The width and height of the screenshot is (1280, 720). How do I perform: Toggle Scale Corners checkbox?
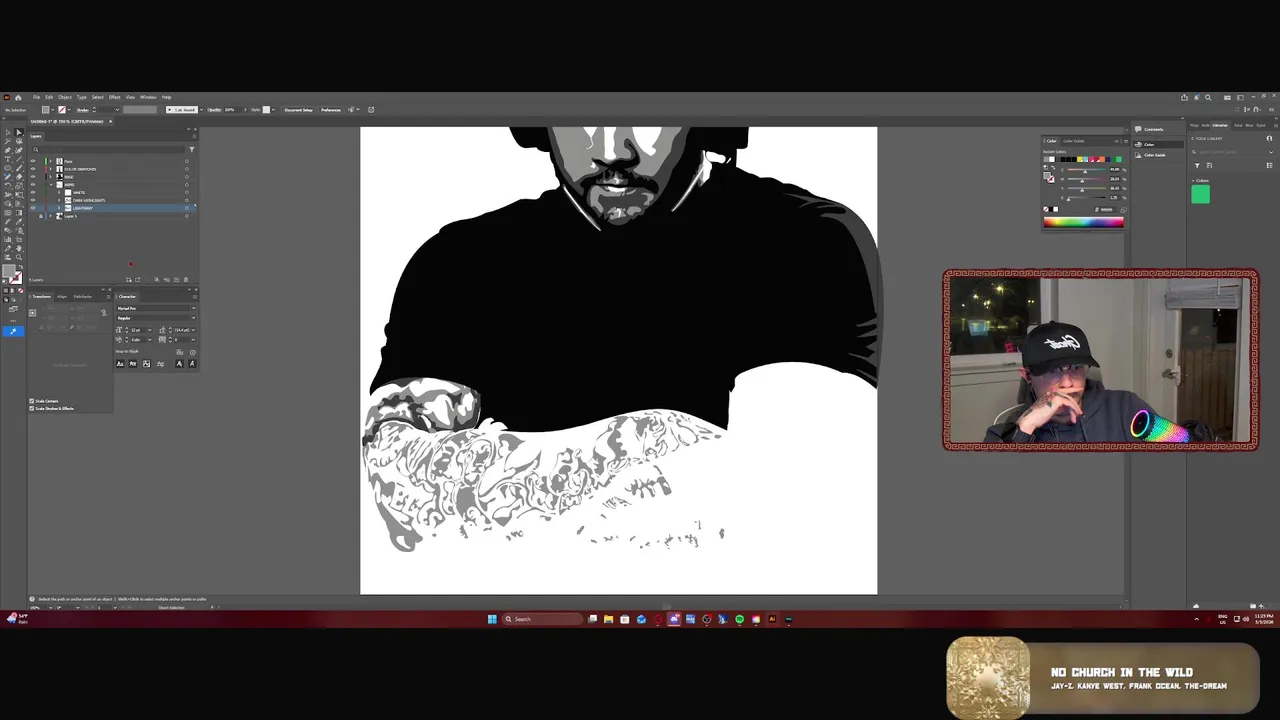(32, 401)
